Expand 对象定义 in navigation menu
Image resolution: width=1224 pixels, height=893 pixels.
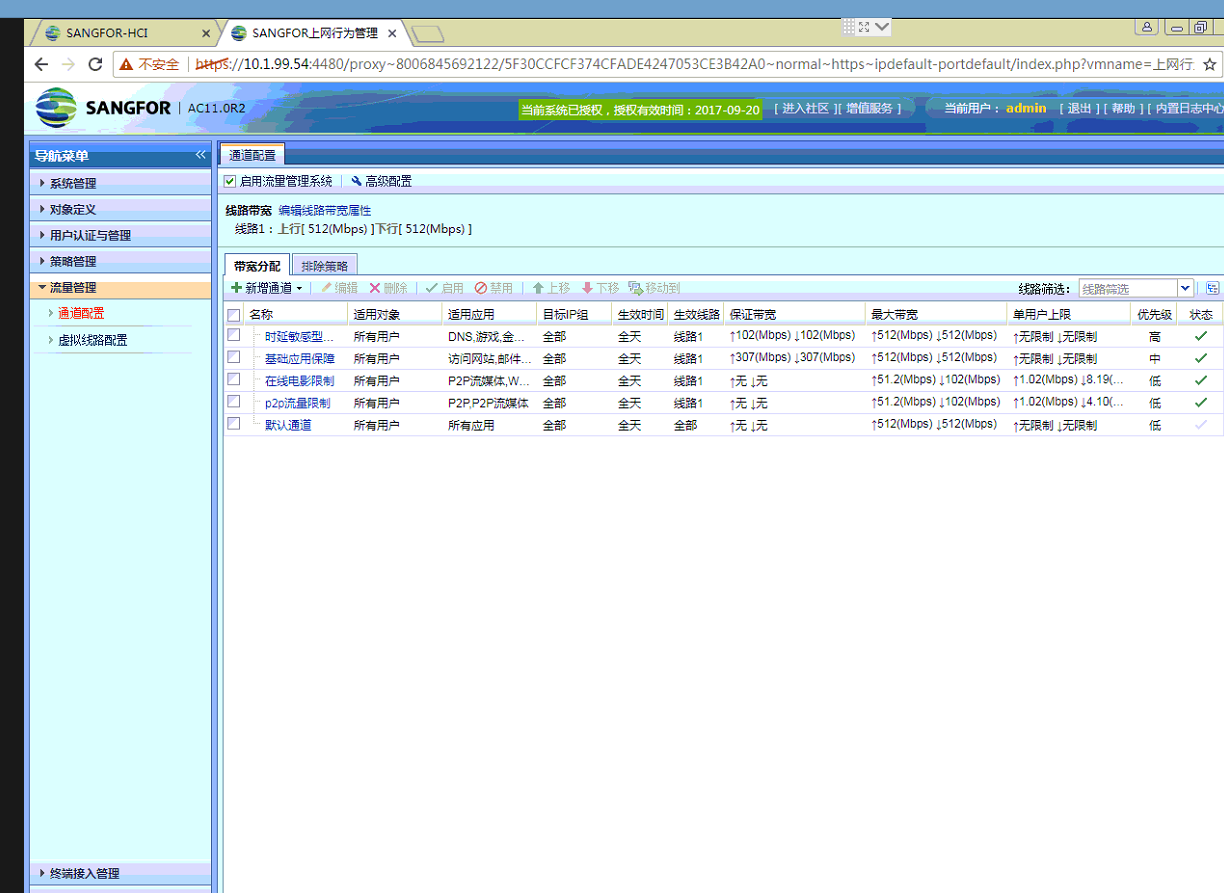120,209
